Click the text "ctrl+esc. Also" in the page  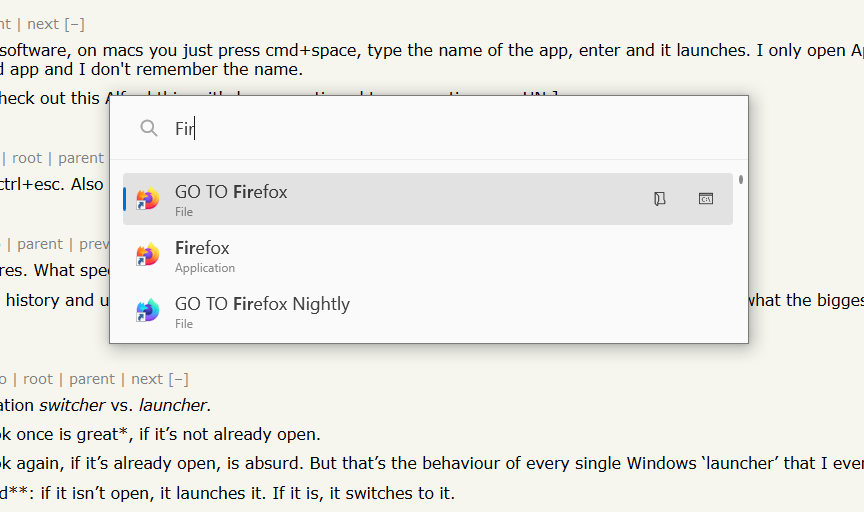point(52,185)
